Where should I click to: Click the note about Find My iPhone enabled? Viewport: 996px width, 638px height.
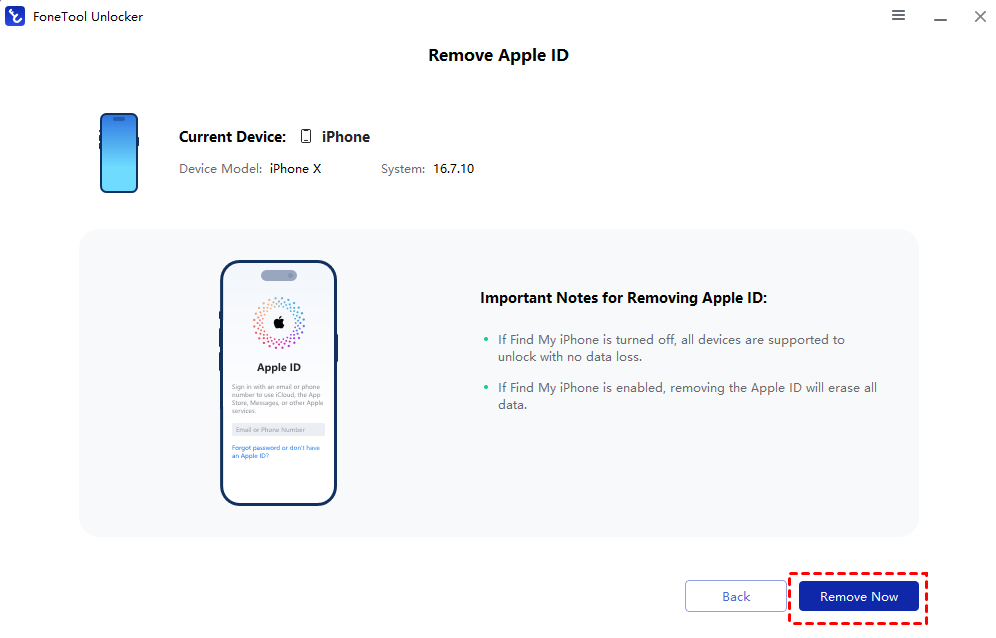[686, 396]
